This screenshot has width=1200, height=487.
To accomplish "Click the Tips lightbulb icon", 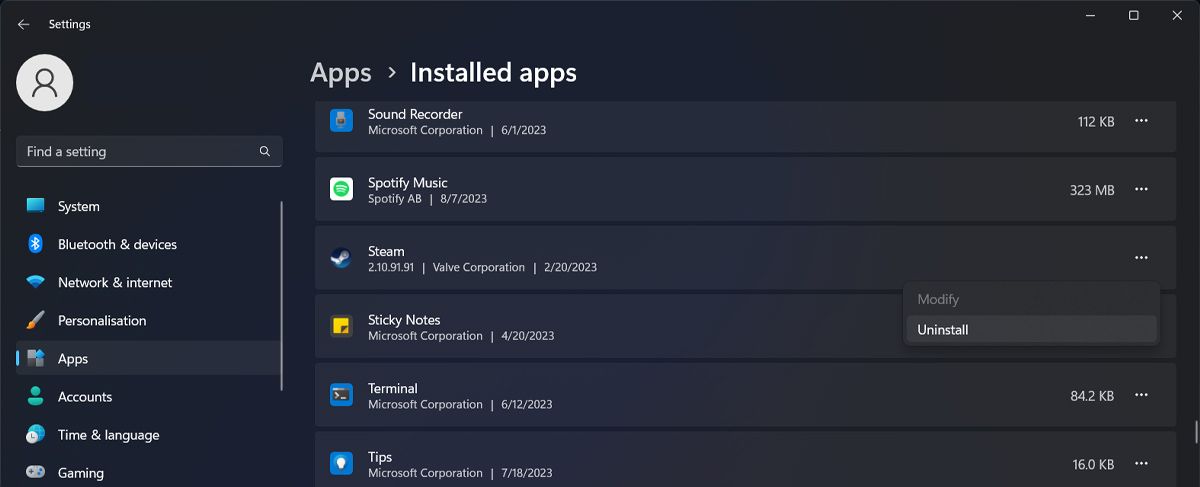I will 341,463.
